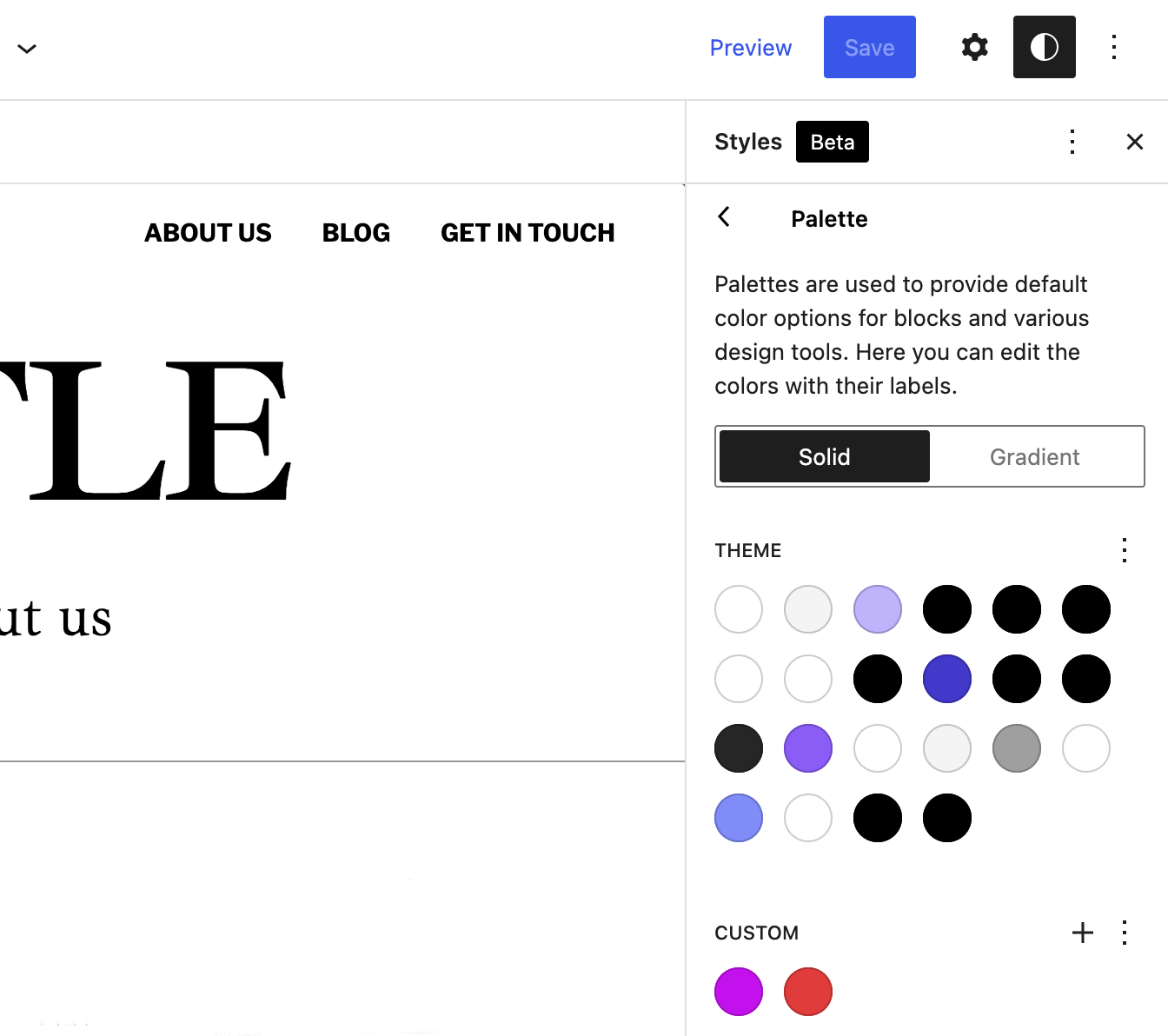Image resolution: width=1168 pixels, height=1036 pixels.
Task: Open the Settings gear panel
Action: 975,47
